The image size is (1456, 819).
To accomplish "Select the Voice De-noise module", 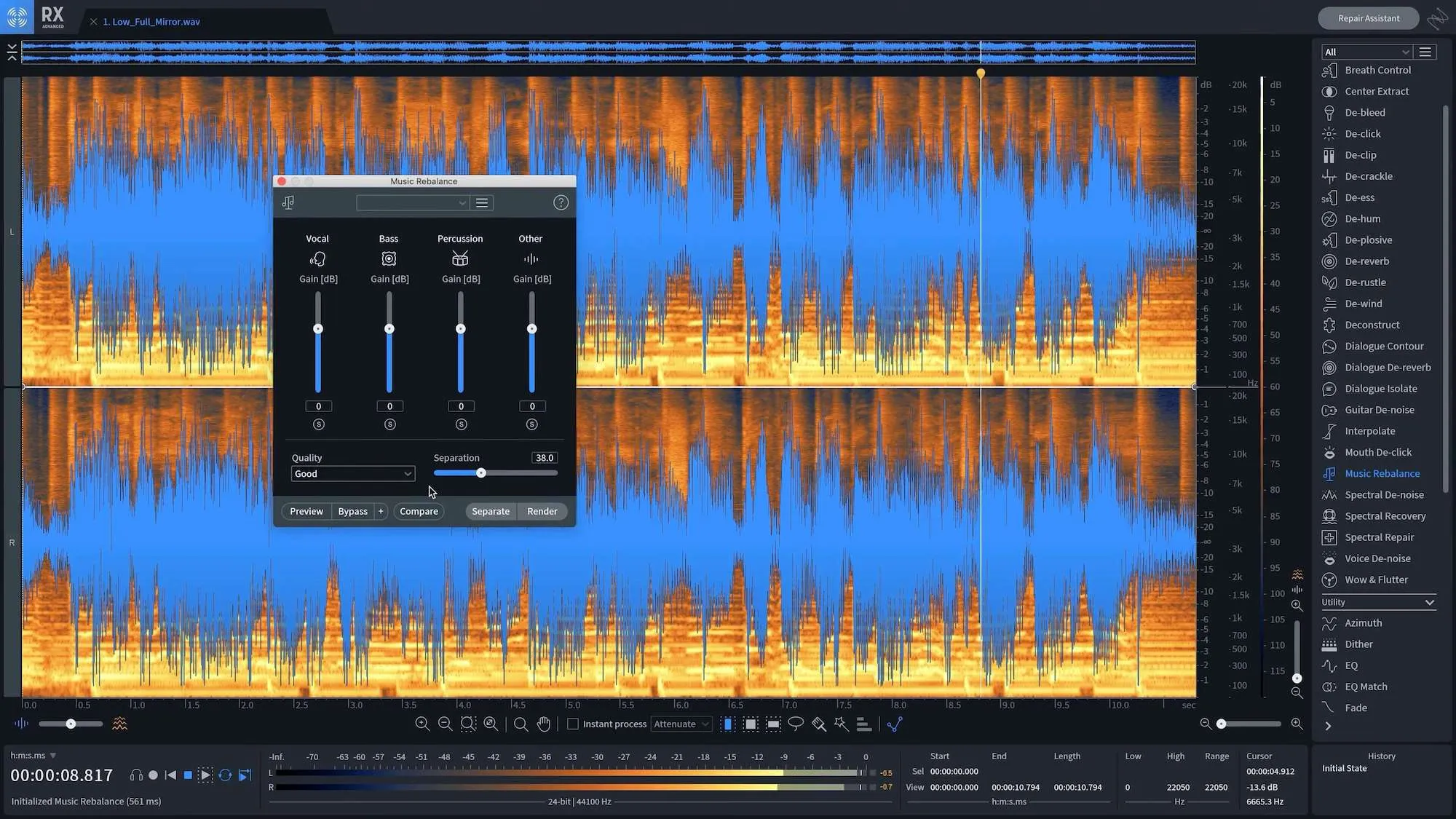I will [1376, 558].
